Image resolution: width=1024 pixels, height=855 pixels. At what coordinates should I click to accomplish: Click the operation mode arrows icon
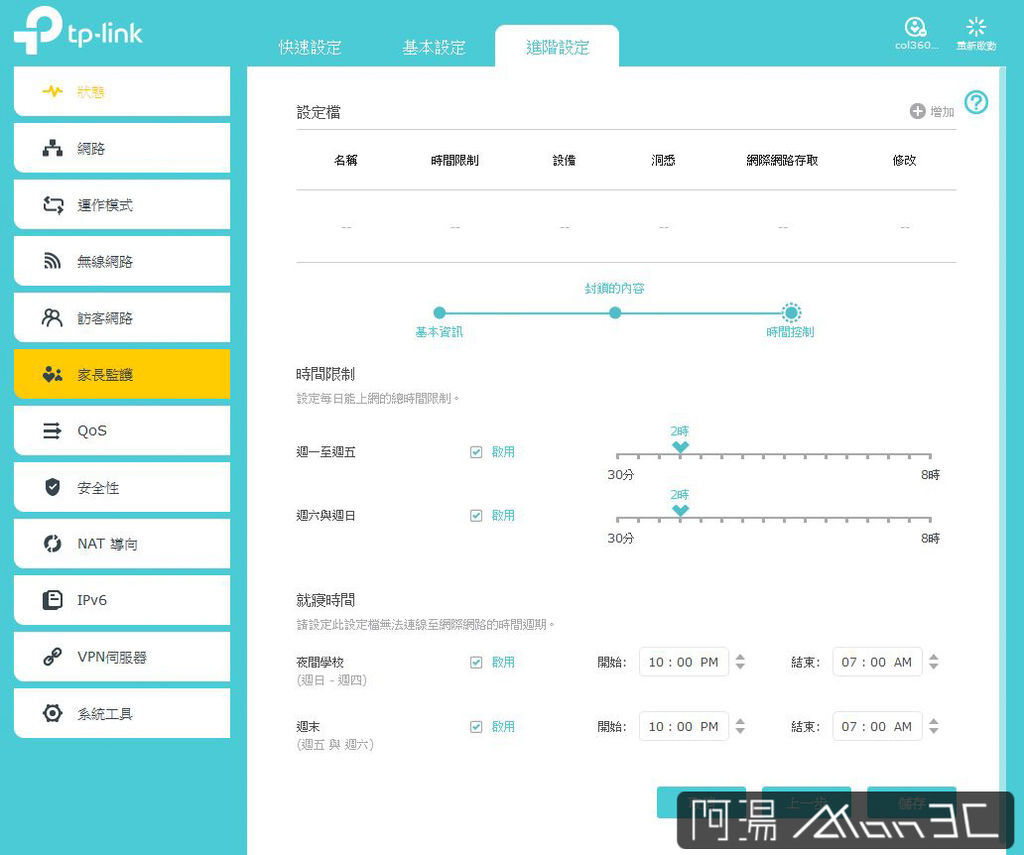tap(52, 205)
